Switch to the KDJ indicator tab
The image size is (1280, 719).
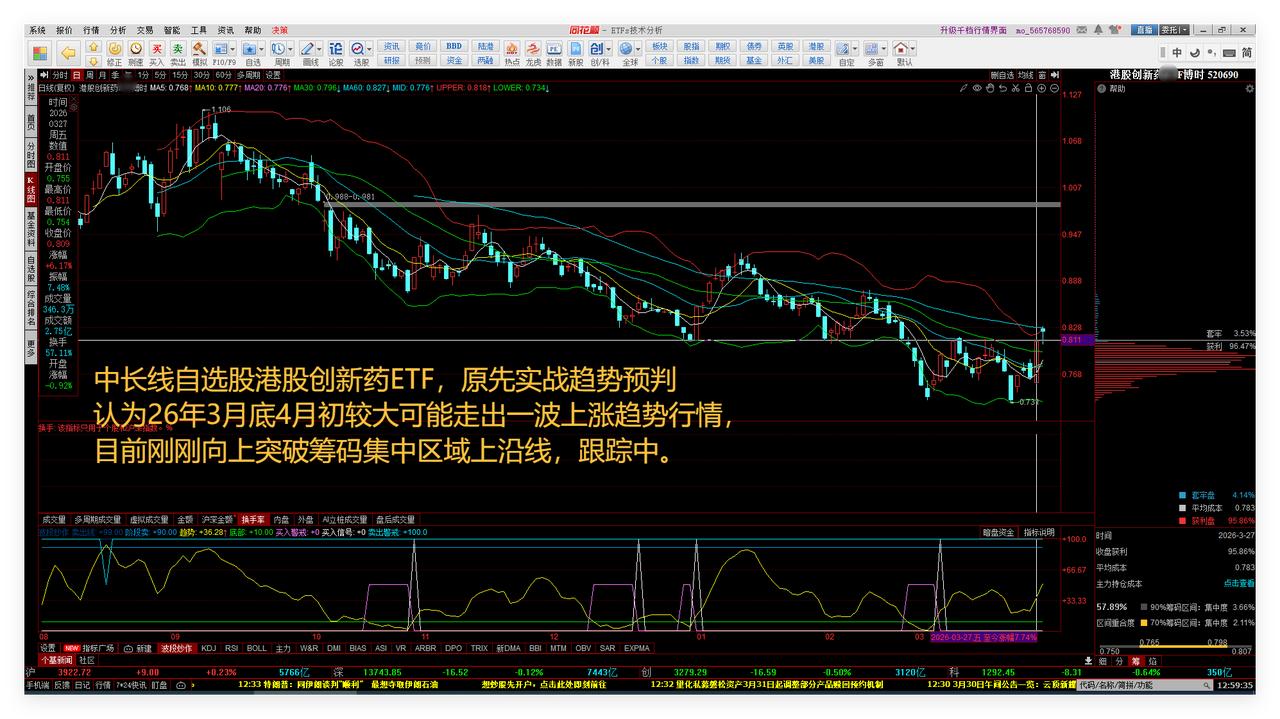[208, 648]
